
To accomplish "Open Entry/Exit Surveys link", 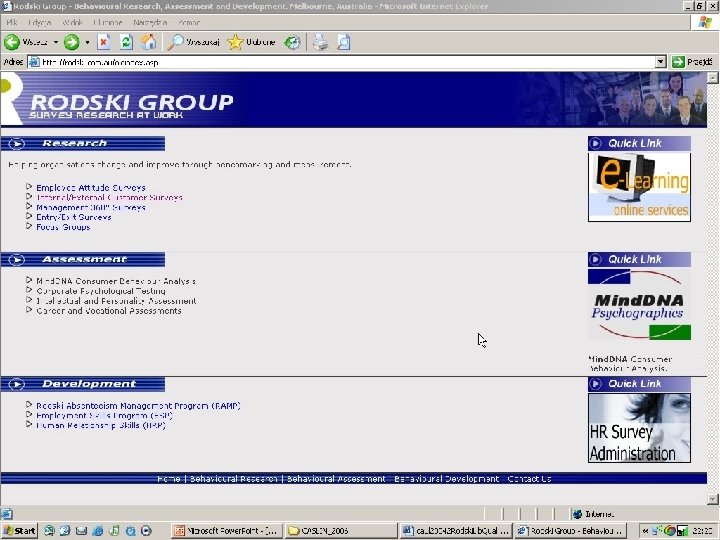I will point(73,217).
